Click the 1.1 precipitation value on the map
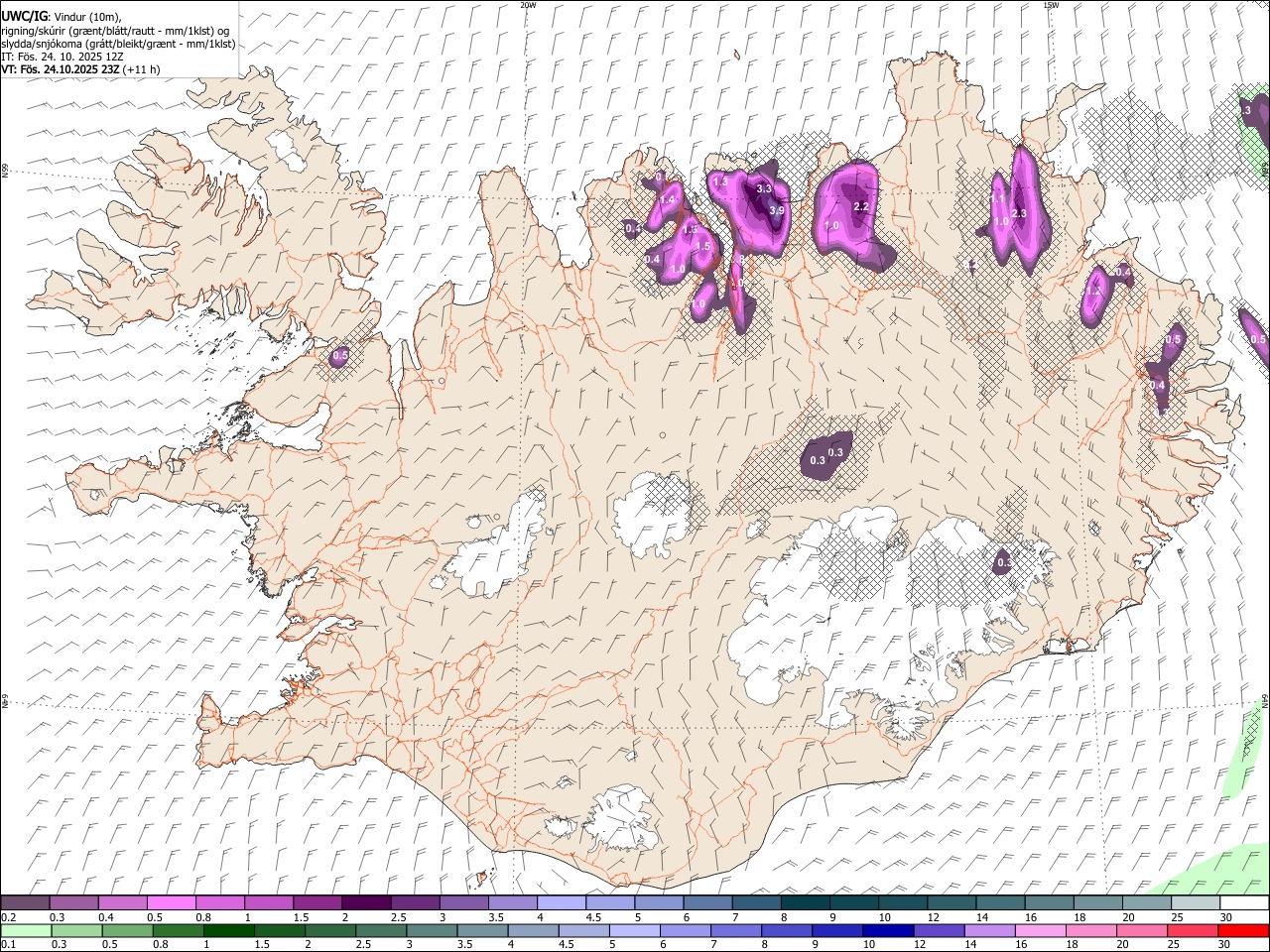 pyautogui.click(x=998, y=199)
